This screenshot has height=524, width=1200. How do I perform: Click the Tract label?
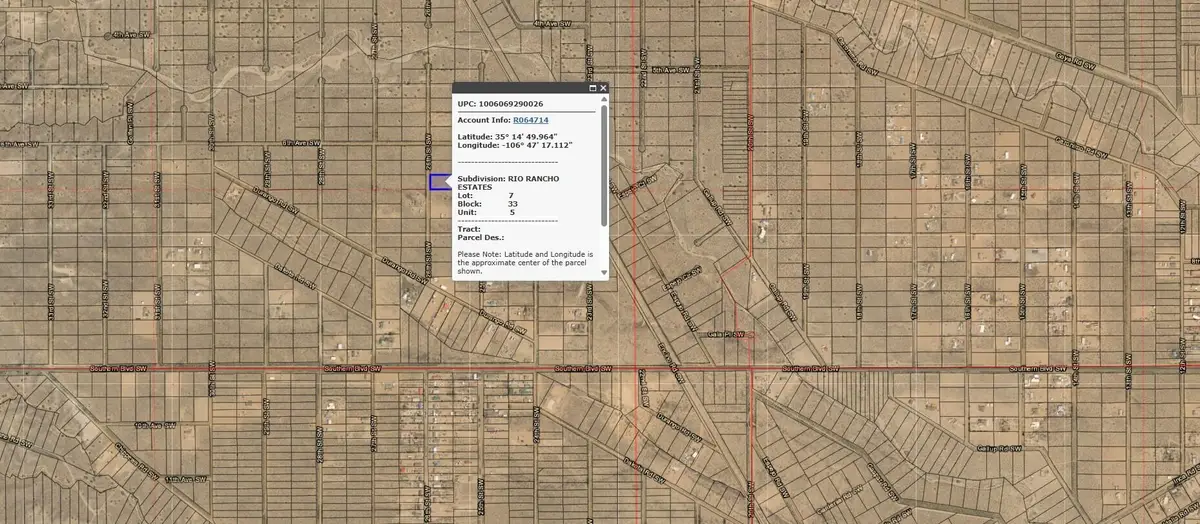[x=468, y=229]
